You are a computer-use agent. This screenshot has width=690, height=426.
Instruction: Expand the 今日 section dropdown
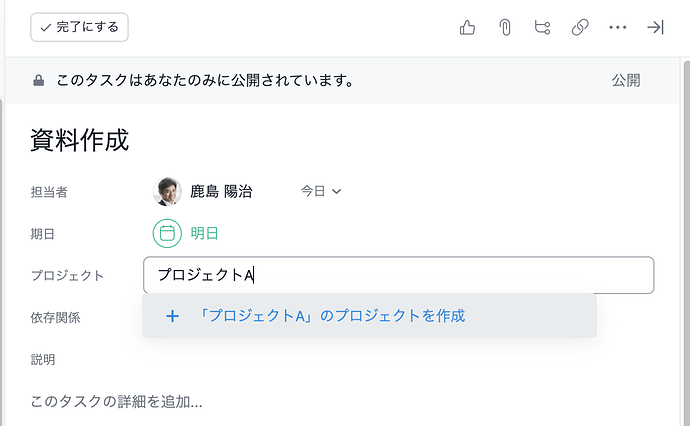coord(322,191)
